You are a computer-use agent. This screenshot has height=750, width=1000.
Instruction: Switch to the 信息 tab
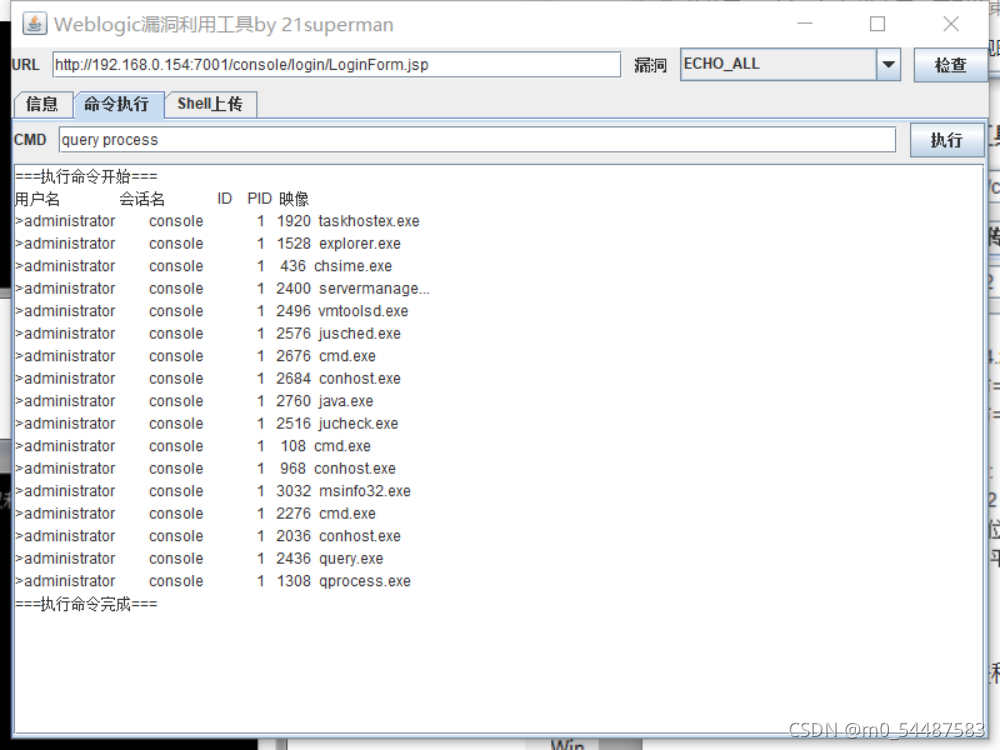pyautogui.click(x=42, y=104)
